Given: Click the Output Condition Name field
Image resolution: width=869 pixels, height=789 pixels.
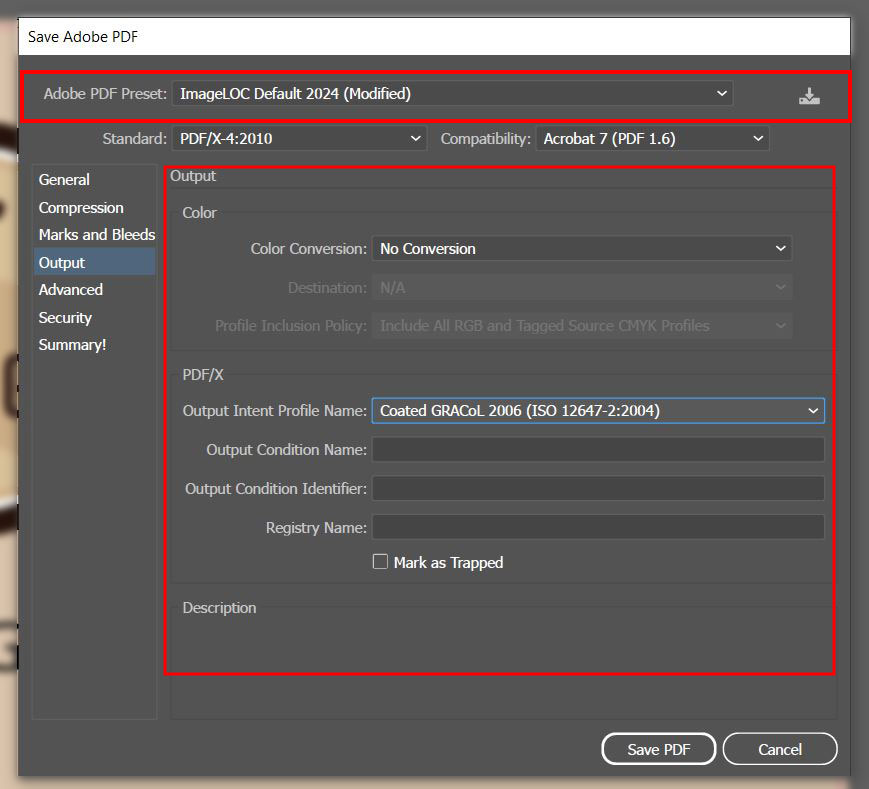Looking at the screenshot, I should tap(598, 449).
